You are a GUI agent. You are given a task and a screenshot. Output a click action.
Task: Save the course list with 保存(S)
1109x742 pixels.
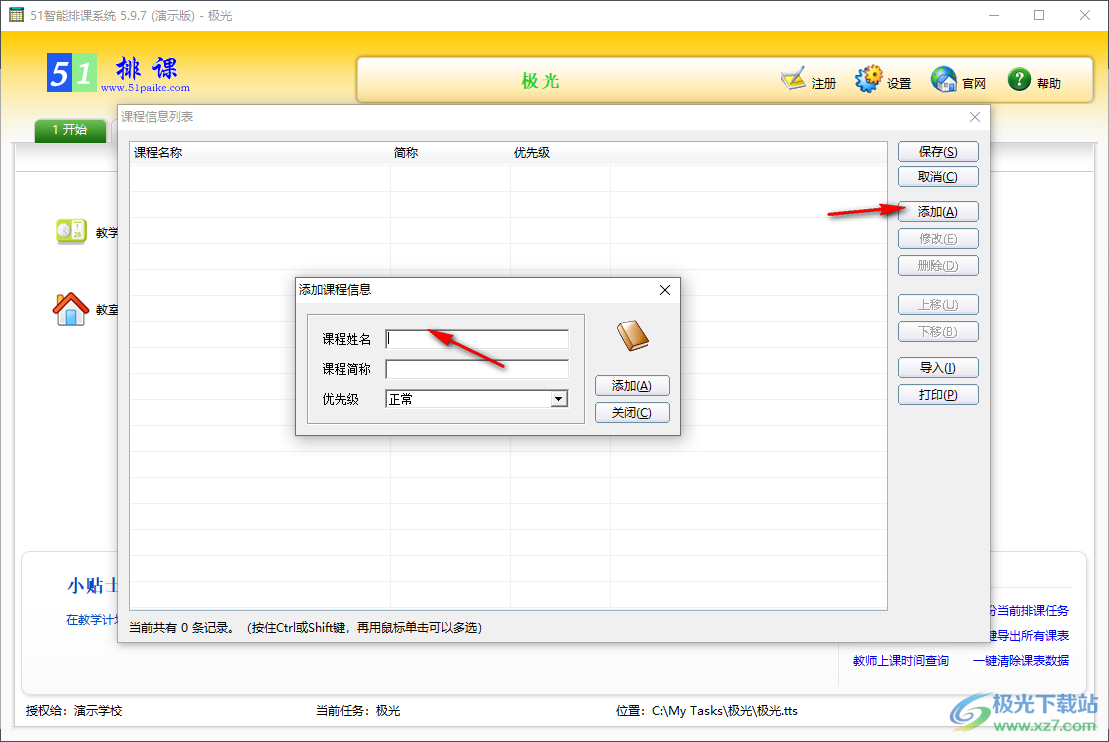click(x=938, y=151)
